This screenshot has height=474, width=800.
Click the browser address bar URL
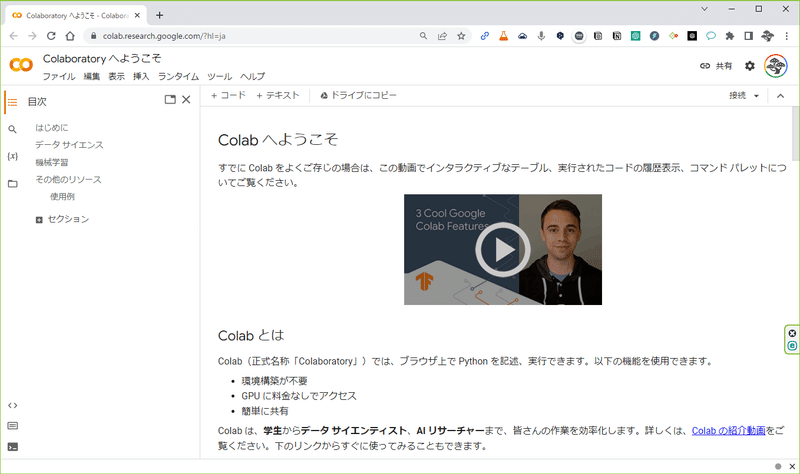click(x=164, y=36)
